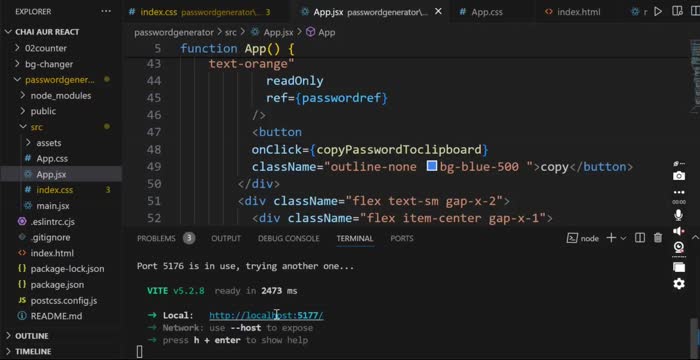This screenshot has width=700, height=360.
Task: Split the editor with layout icon
Action: tap(677, 12)
